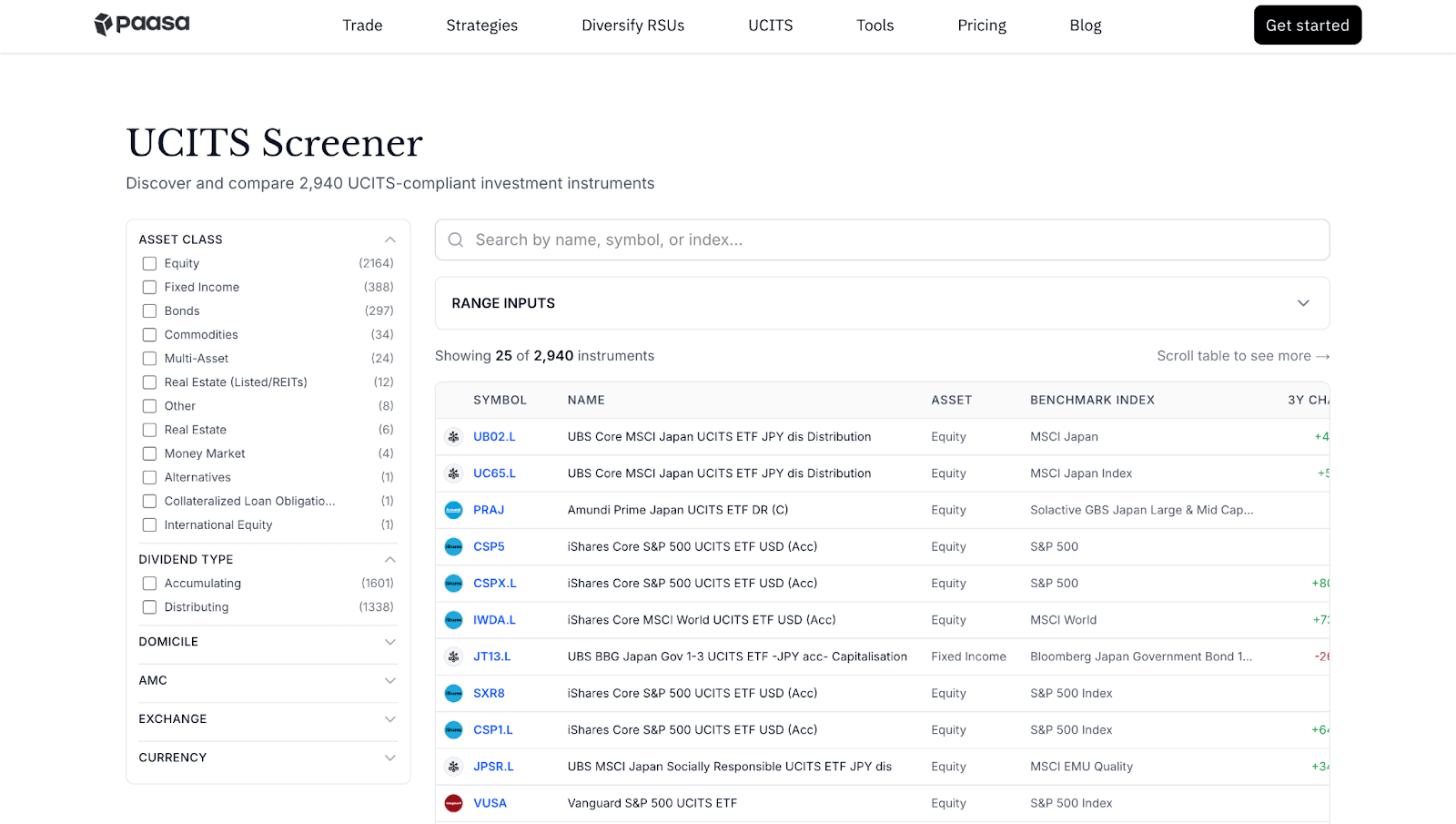Check the Equity asset class box

[149, 264]
